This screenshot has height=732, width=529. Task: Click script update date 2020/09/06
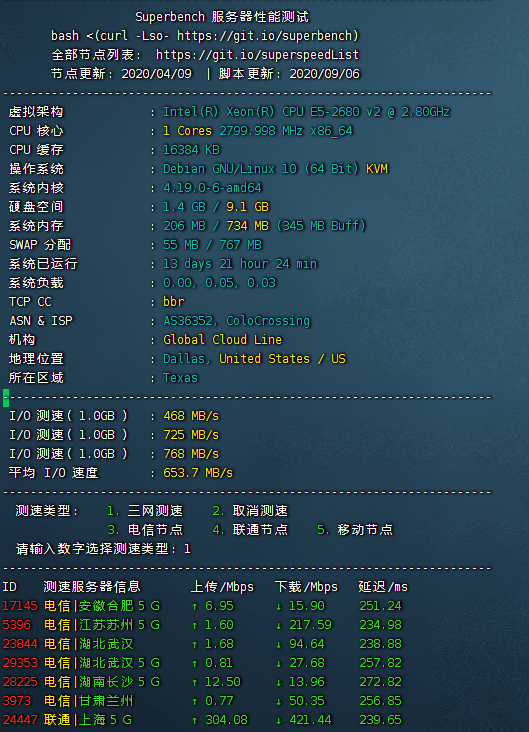(324, 74)
